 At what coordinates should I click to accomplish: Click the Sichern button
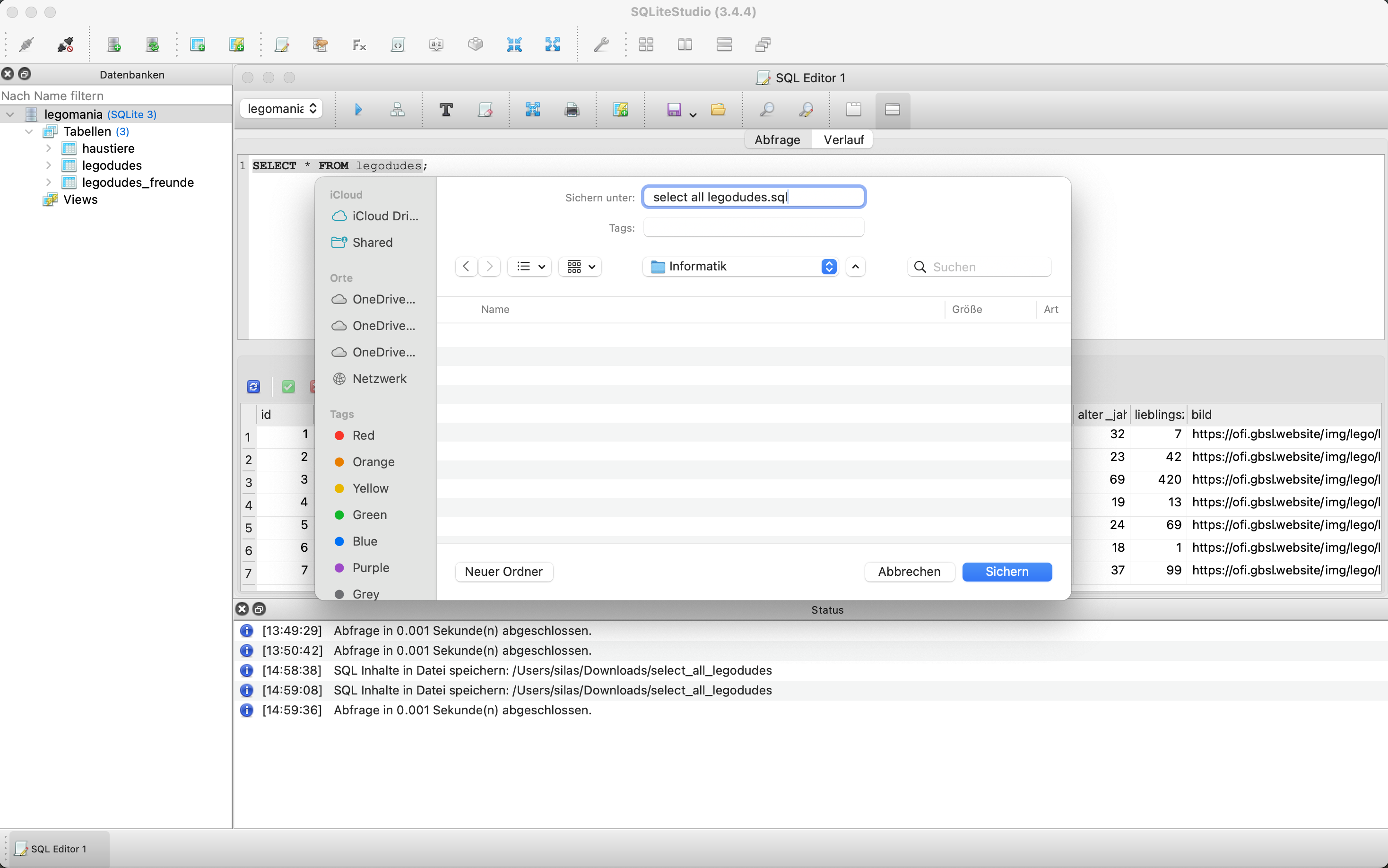click(x=1006, y=571)
